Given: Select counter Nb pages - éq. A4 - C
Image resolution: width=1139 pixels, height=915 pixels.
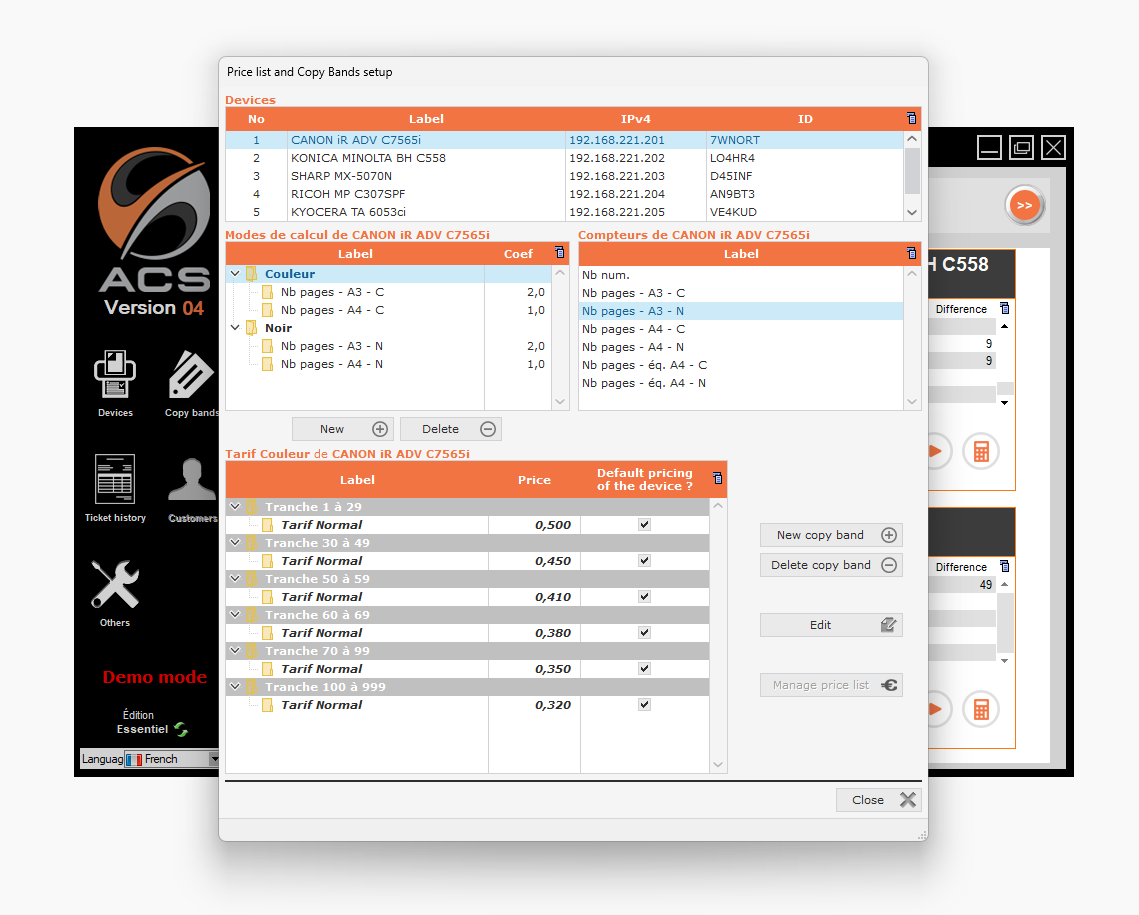Looking at the screenshot, I should [741, 365].
